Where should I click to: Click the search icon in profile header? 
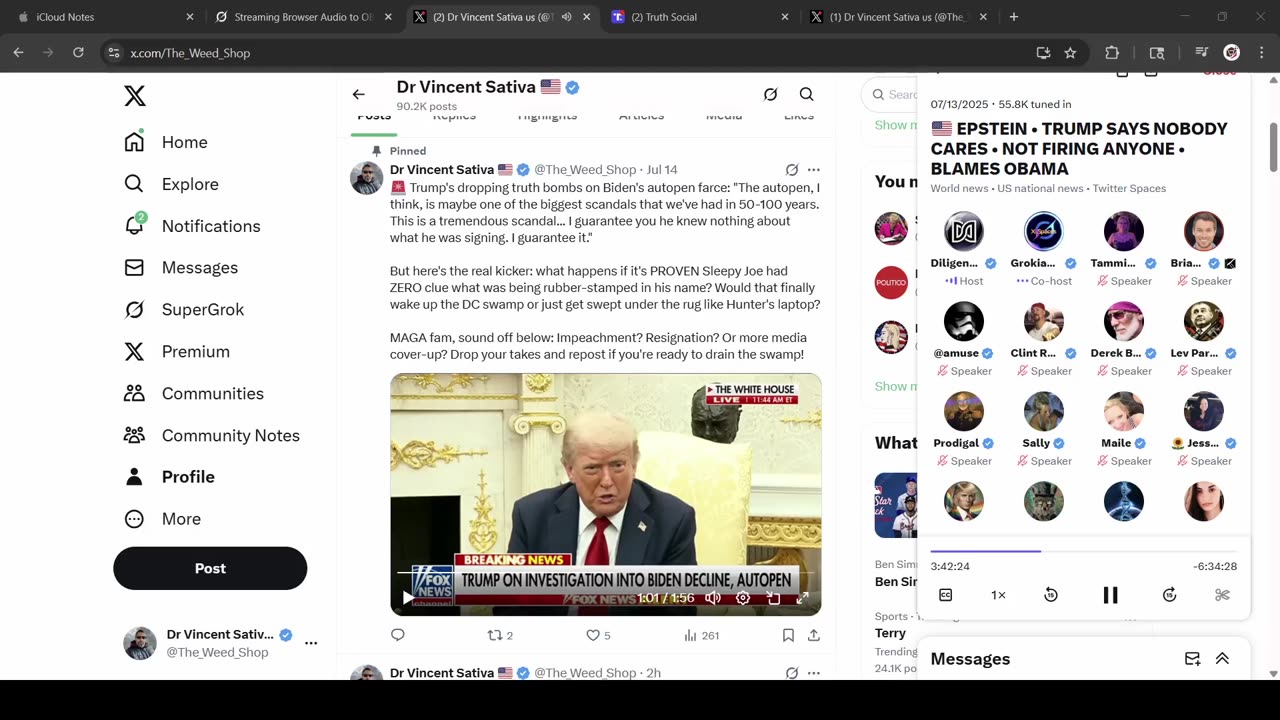pyautogui.click(x=806, y=94)
